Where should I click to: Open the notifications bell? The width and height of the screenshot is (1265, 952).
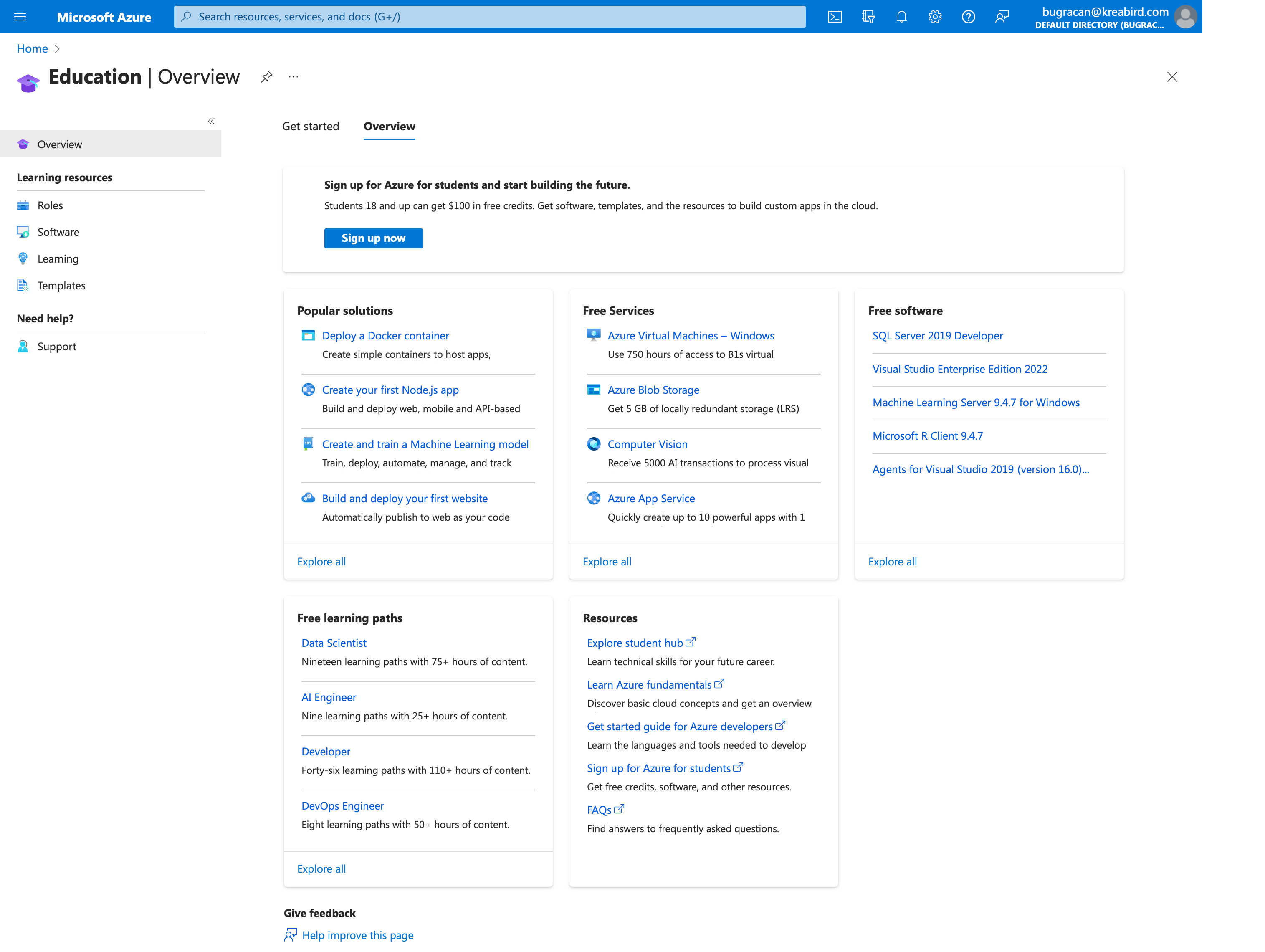pyautogui.click(x=901, y=17)
